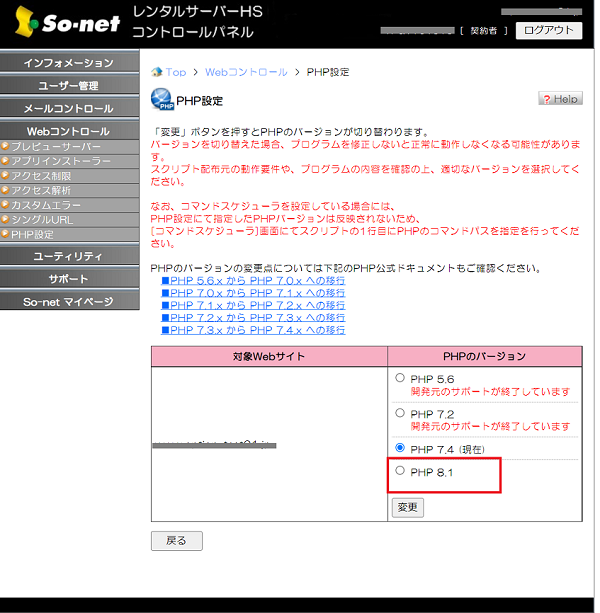Open the サポート sidebar menu

(68, 278)
